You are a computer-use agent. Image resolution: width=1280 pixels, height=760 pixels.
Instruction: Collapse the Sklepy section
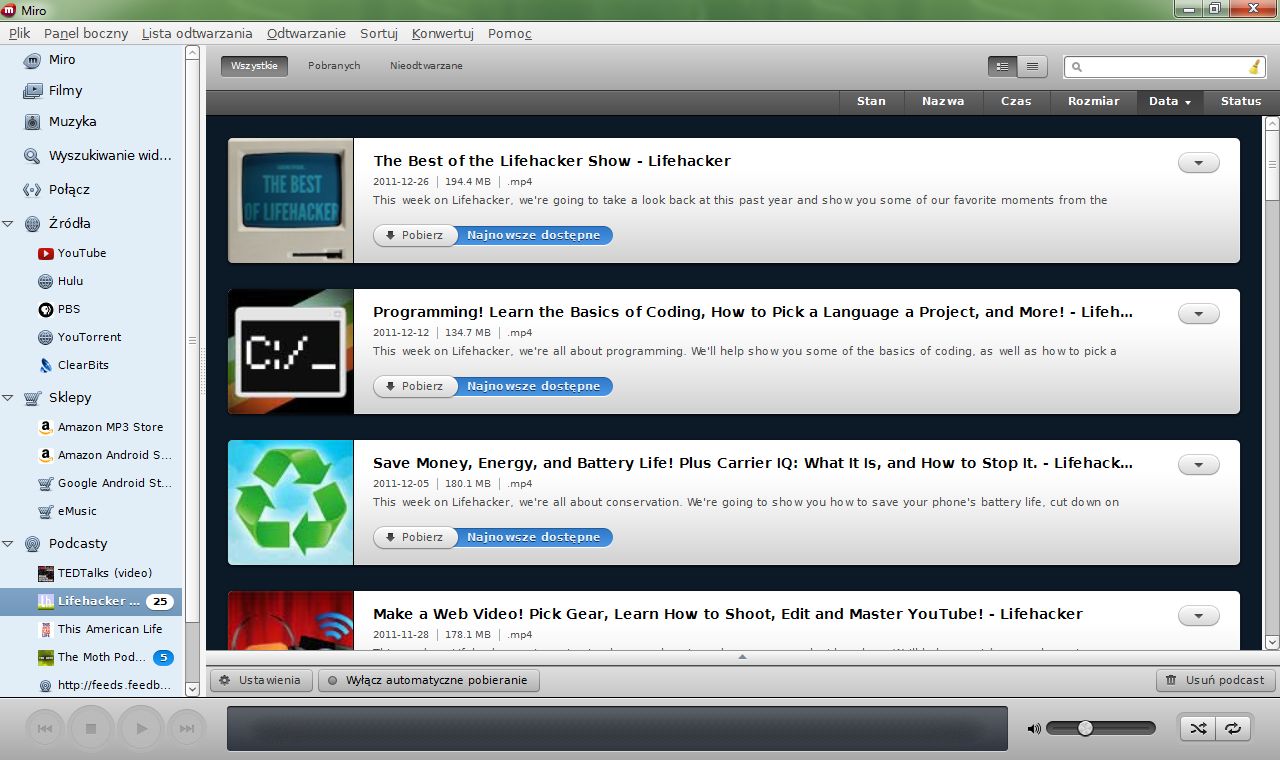coord(8,398)
